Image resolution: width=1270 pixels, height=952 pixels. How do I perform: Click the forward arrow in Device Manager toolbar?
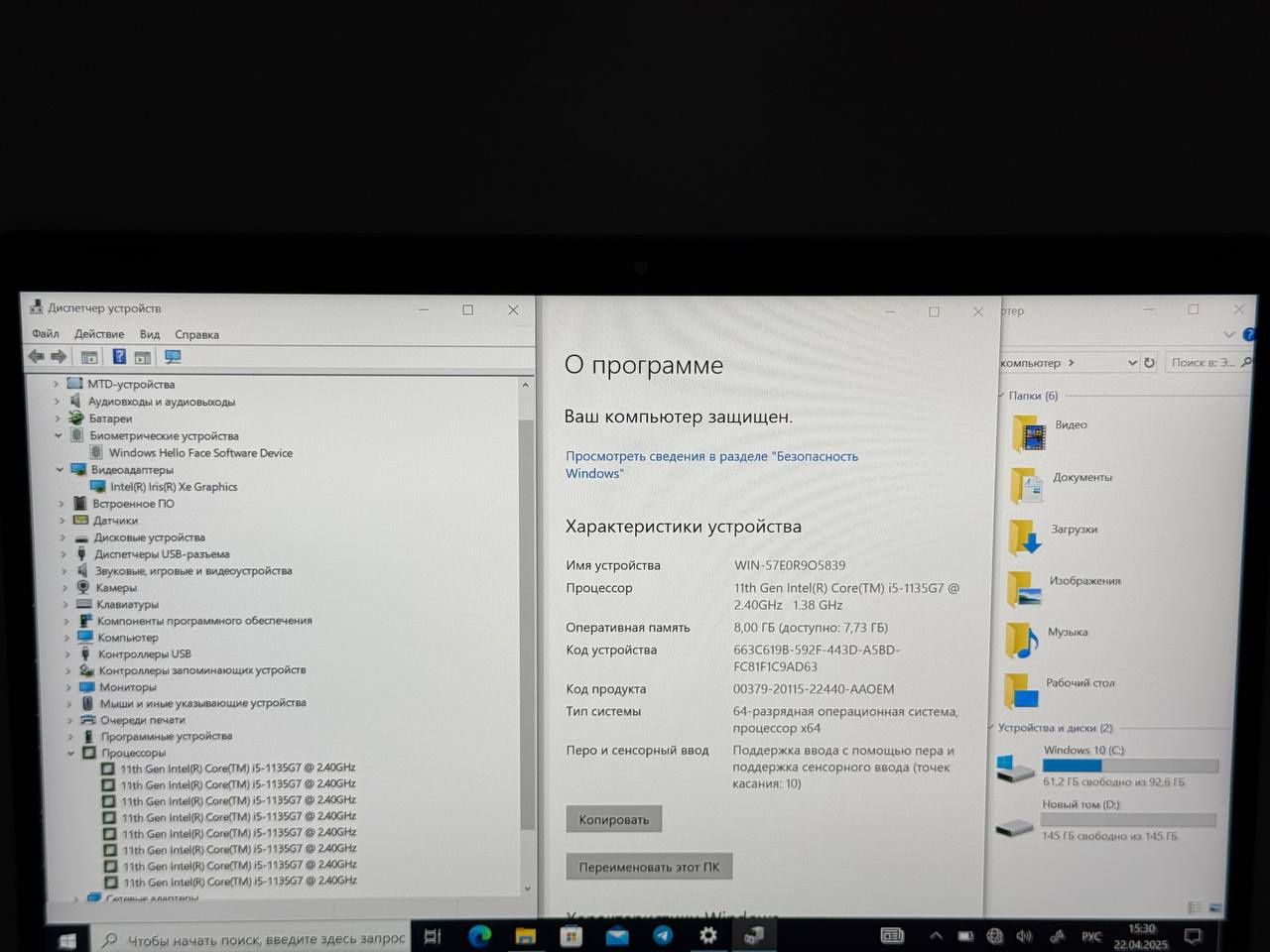pos(59,356)
